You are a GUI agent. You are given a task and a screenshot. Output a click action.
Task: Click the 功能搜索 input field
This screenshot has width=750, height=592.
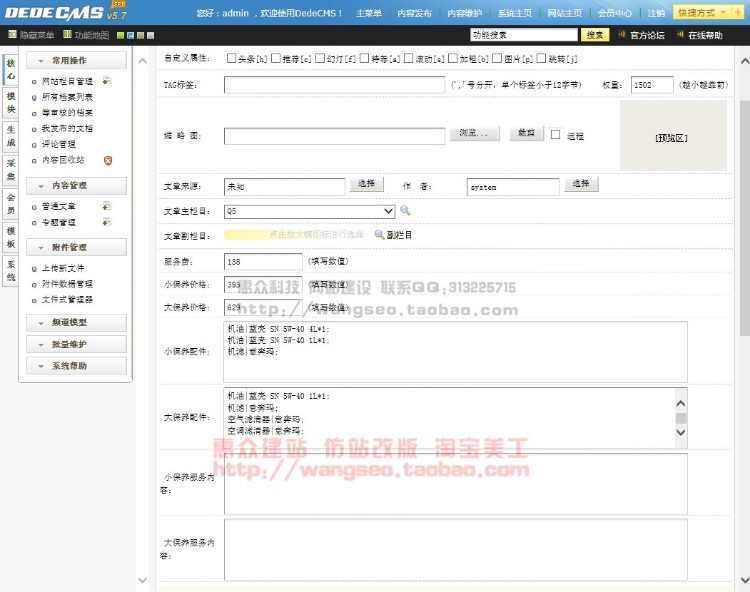pyautogui.click(x=524, y=34)
